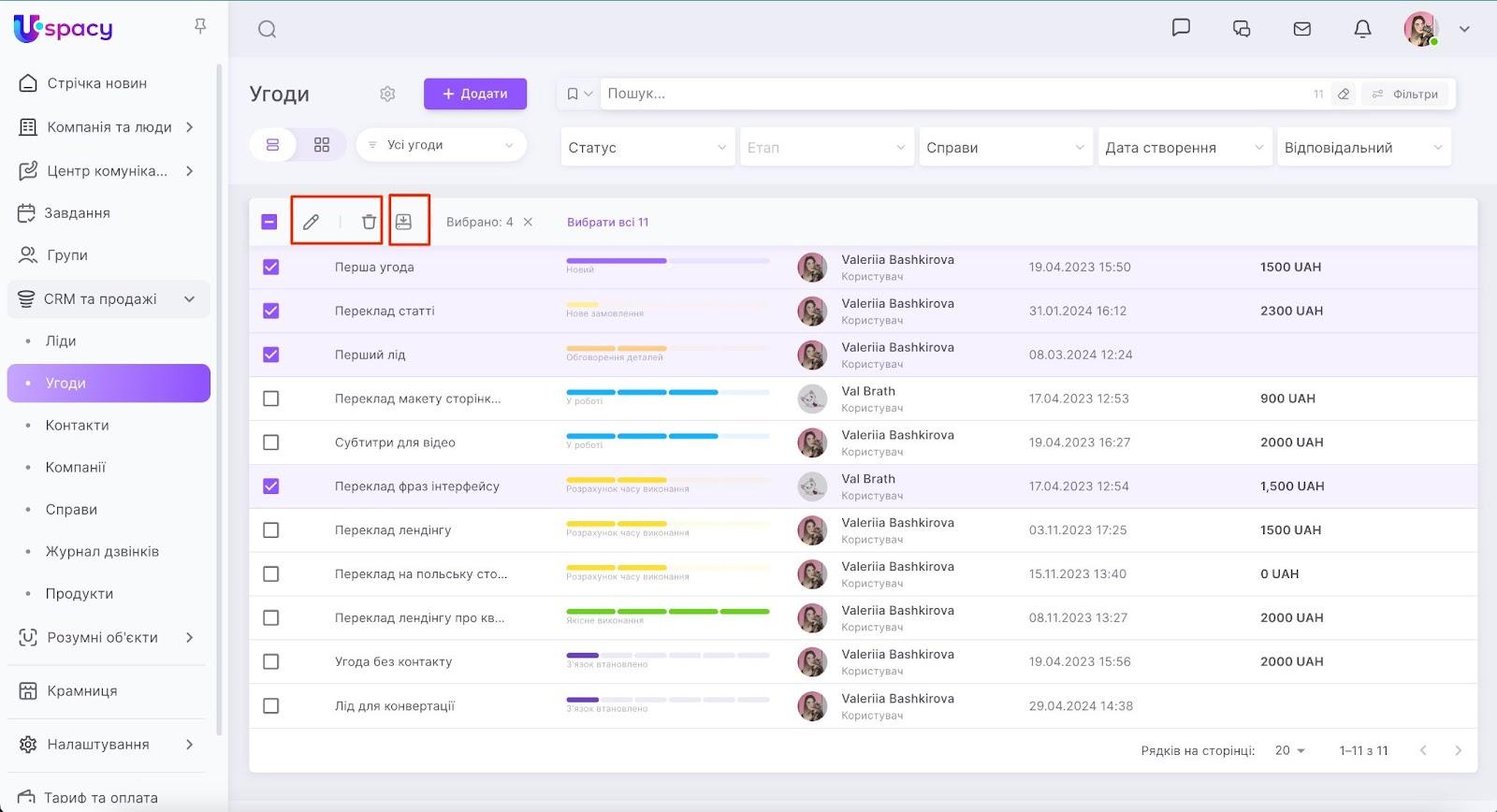Screen dimensions: 1497x812
Task: Open the Статус filter dropdown
Action: pyautogui.click(x=647, y=148)
